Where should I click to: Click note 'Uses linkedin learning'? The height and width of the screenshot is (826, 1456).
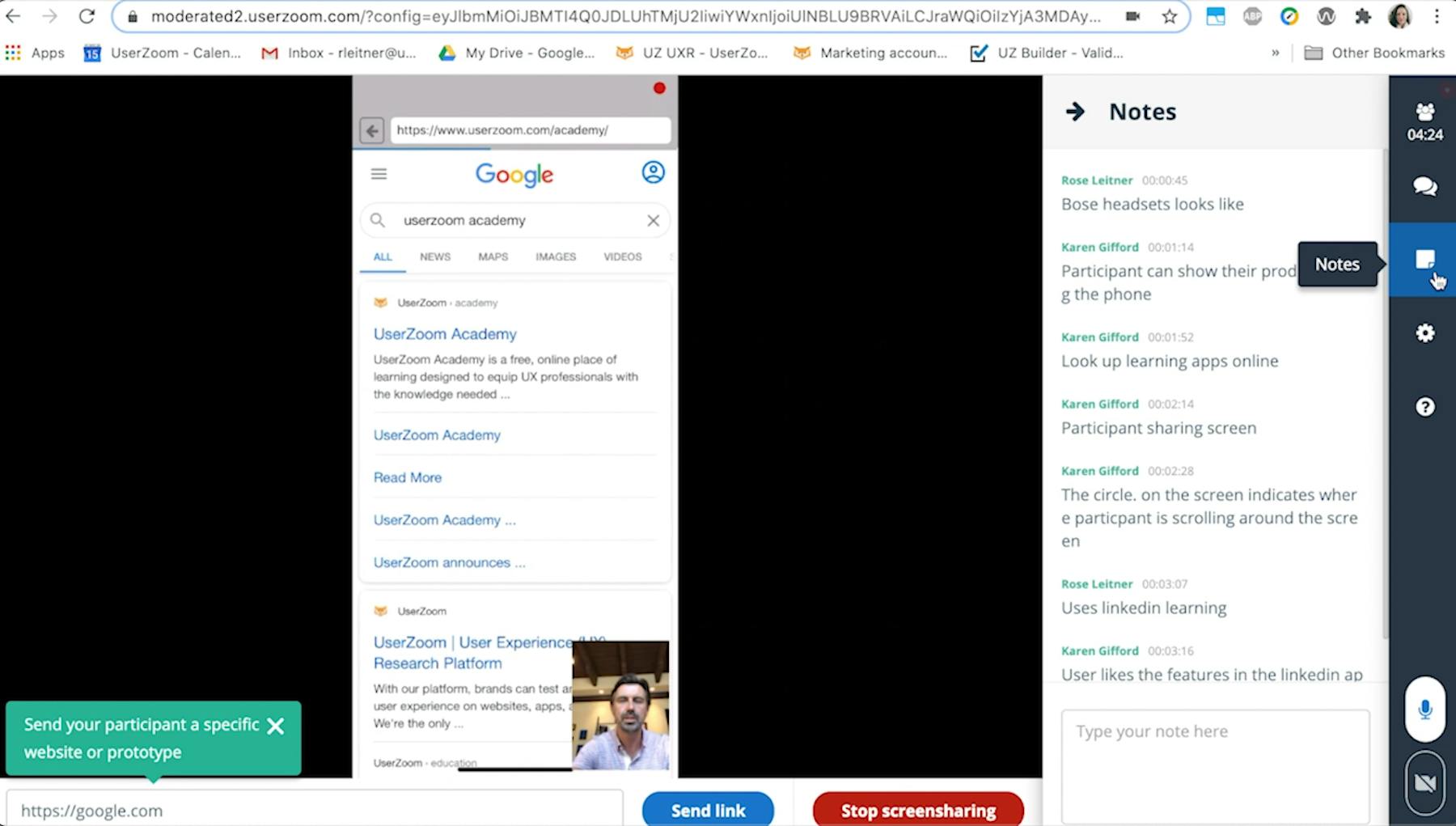coord(1144,608)
